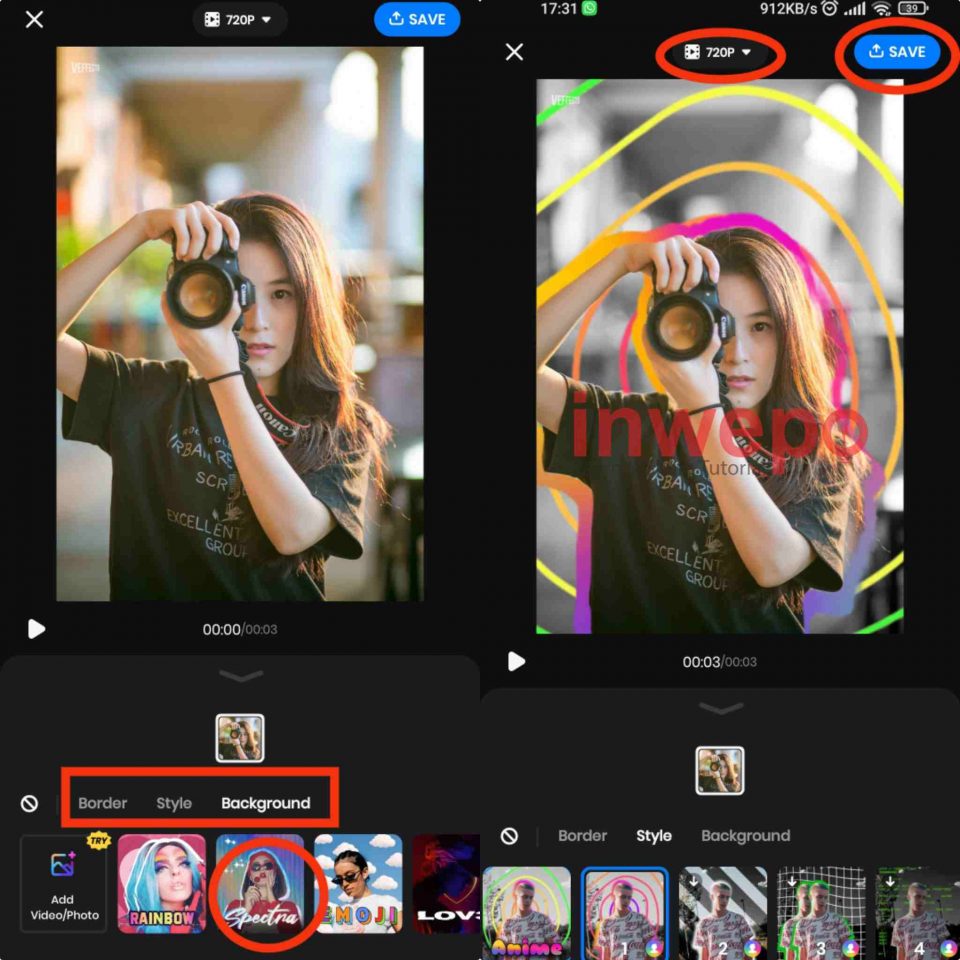Tap Add Video/Photo tile
Image resolution: width=960 pixels, height=960 pixels.
click(63, 883)
